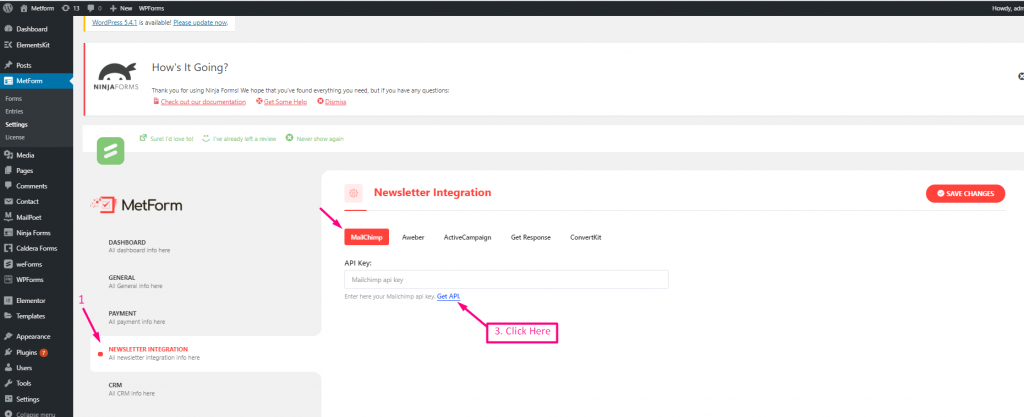
Task: Open the License submenu item
Action: pos(15,137)
